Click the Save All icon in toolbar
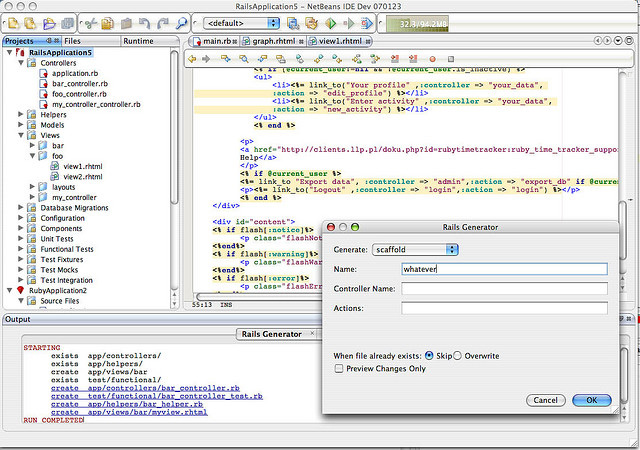Screen dimensions: 640x450 coord(67,22)
